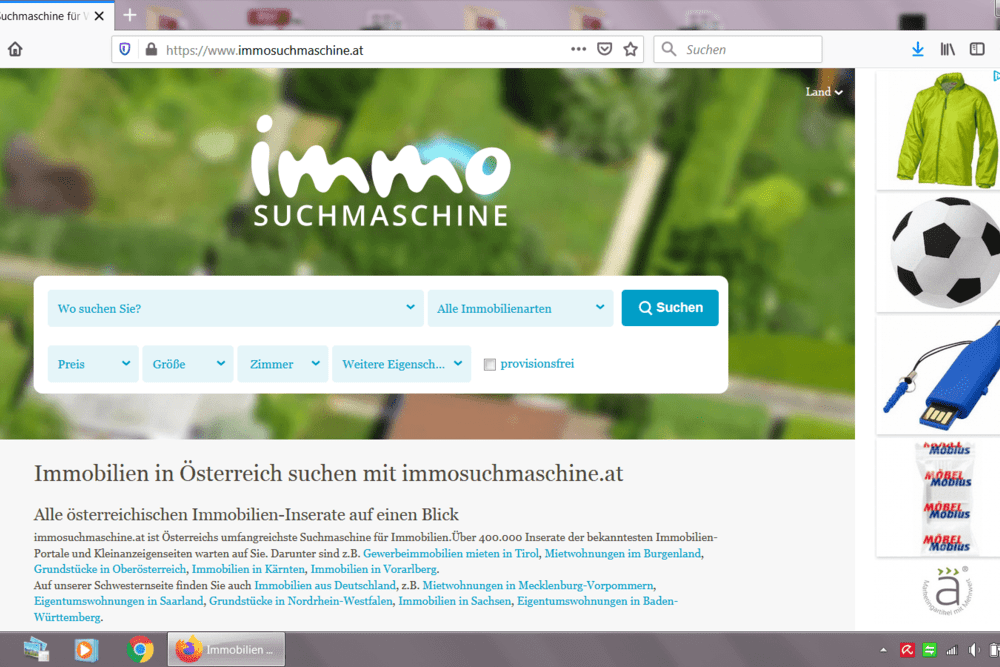Screen dimensions: 1000x667
Task: Click the blue Suchen button
Action: click(x=670, y=308)
